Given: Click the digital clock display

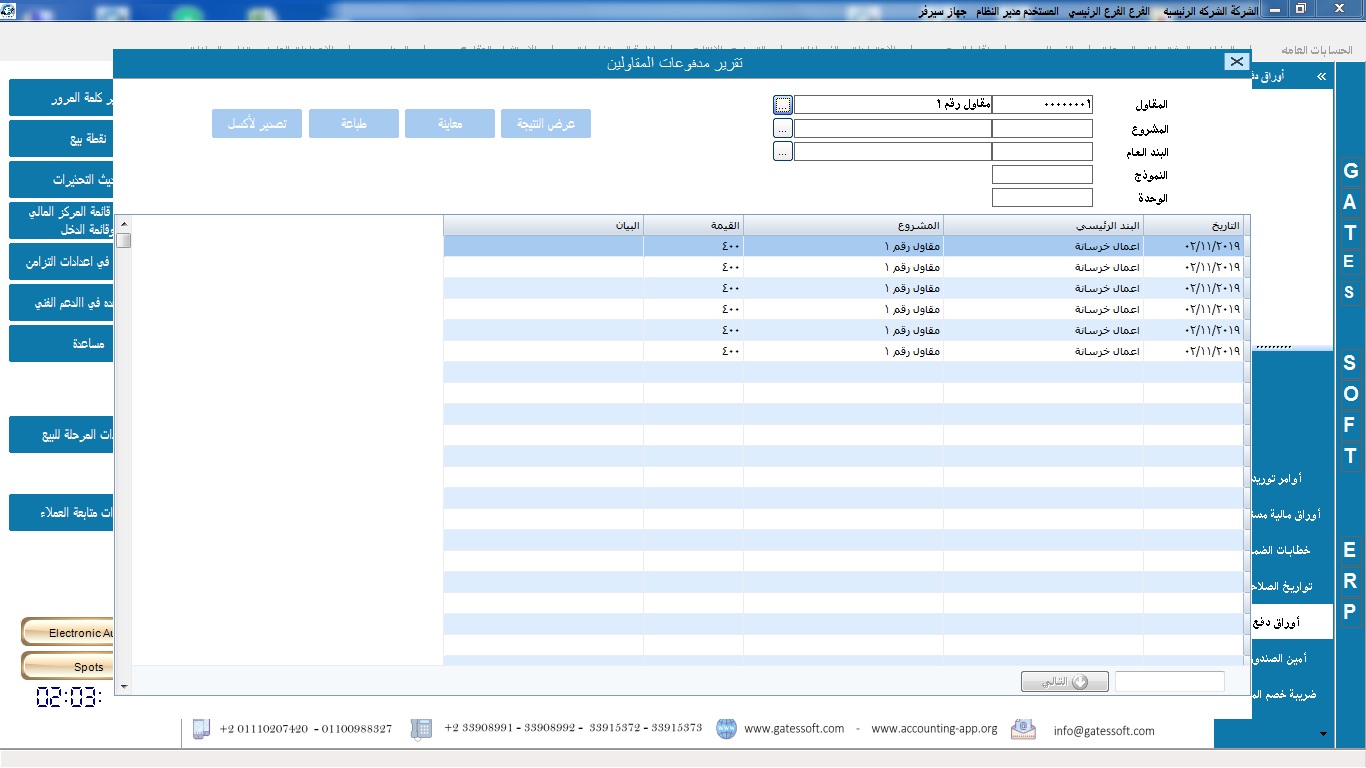Looking at the screenshot, I should [70, 697].
